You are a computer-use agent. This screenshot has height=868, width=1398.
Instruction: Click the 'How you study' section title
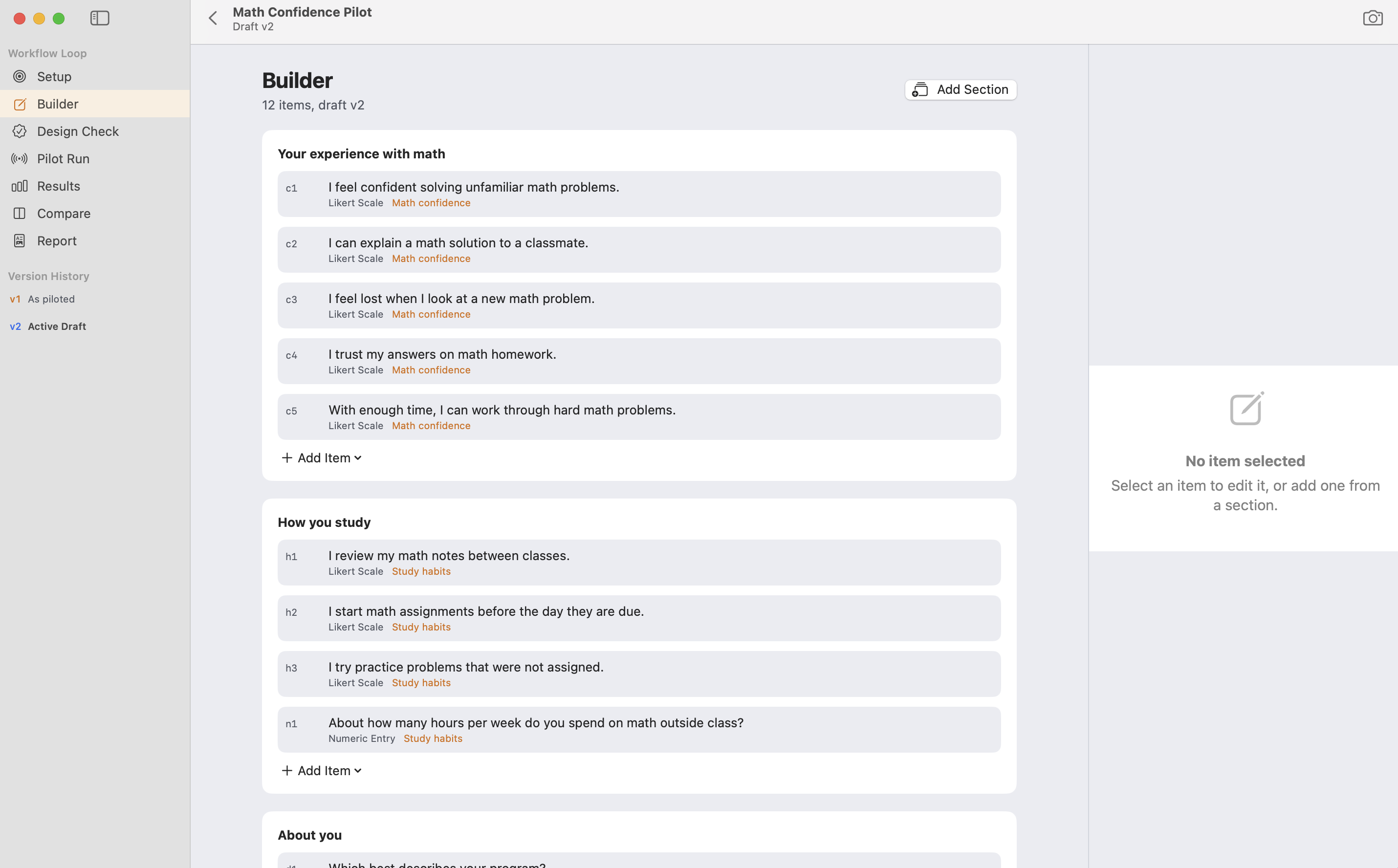[x=325, y=522]
